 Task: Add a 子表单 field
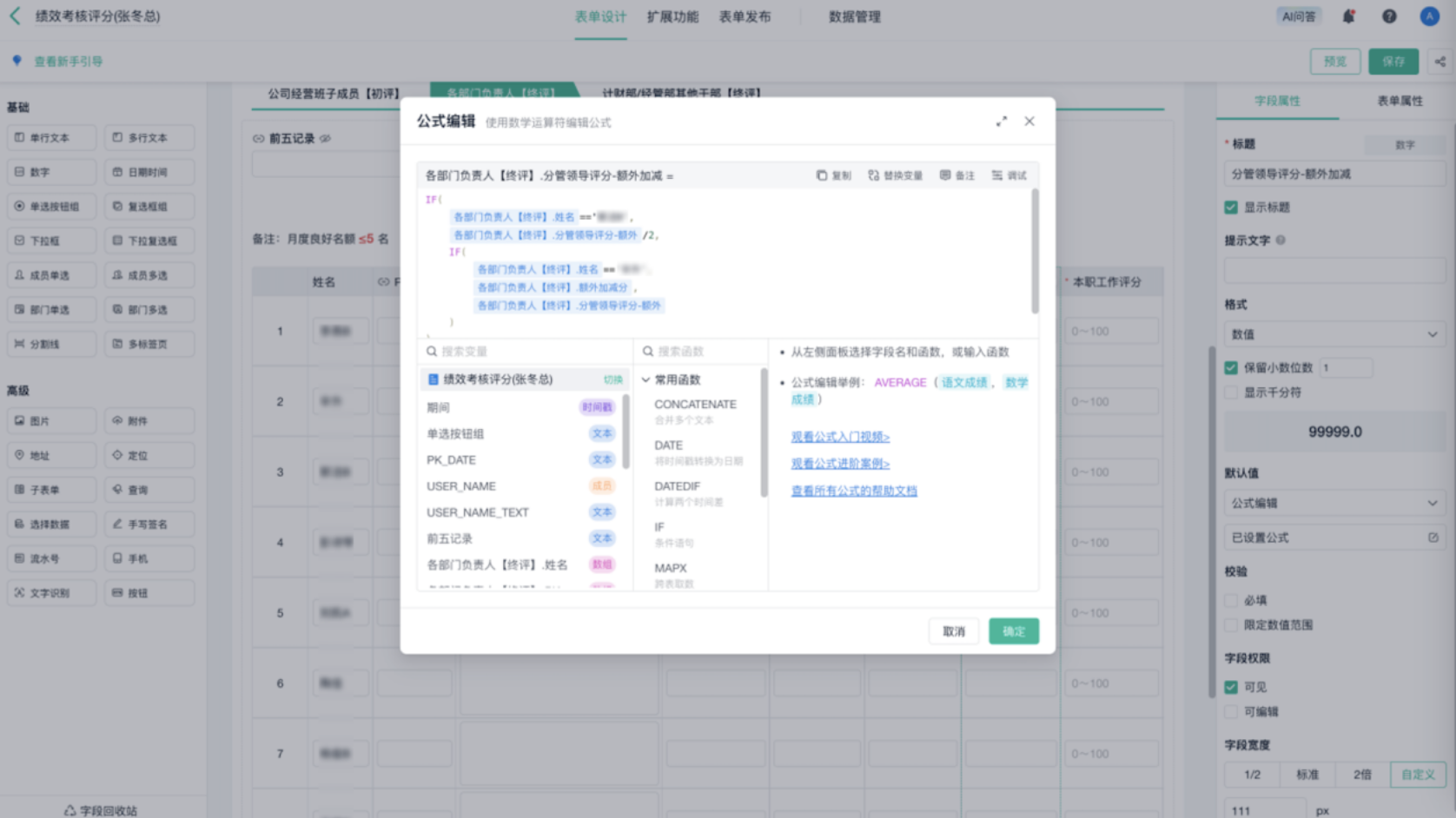pos(51,490)
